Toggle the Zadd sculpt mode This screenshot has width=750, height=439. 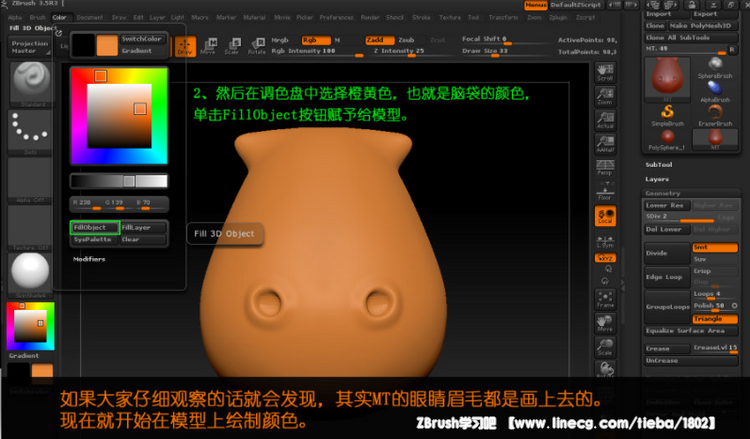click(380, 40)
